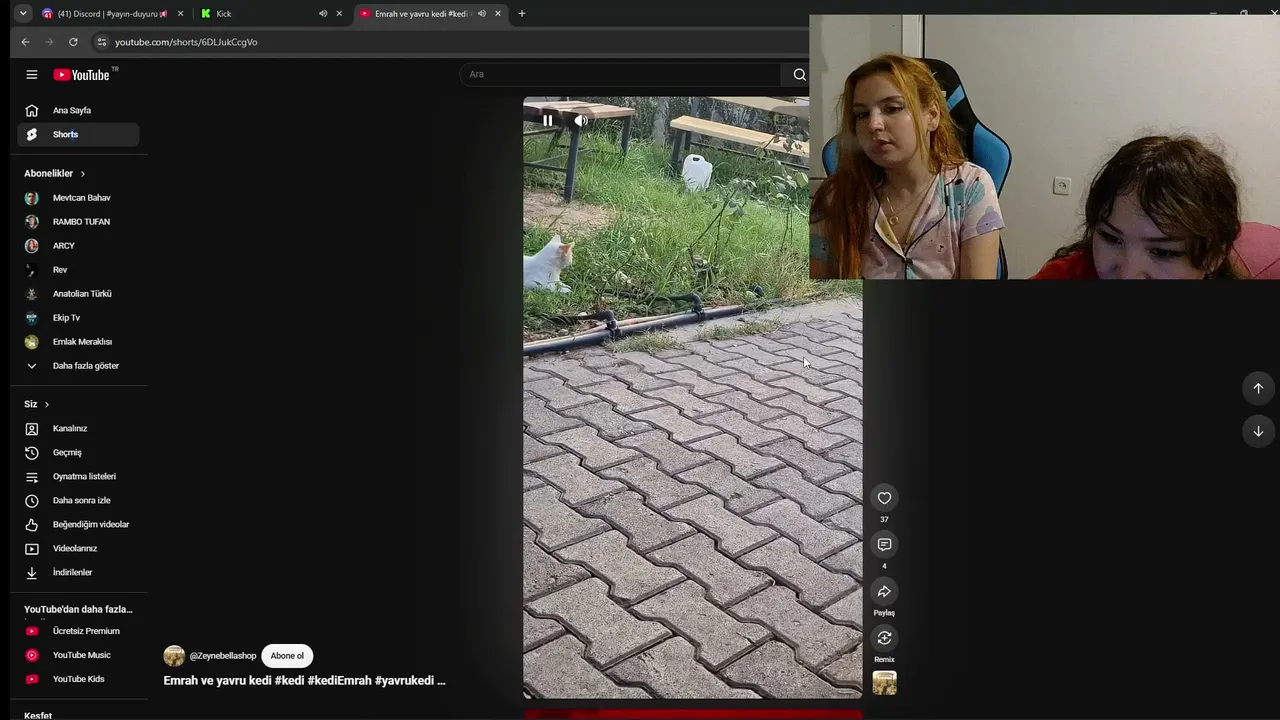Image resolution: width=1280 pixels, height=720 pixels.
Task: Open Kanalınız in the sidebar
Action: pos(79,429)
